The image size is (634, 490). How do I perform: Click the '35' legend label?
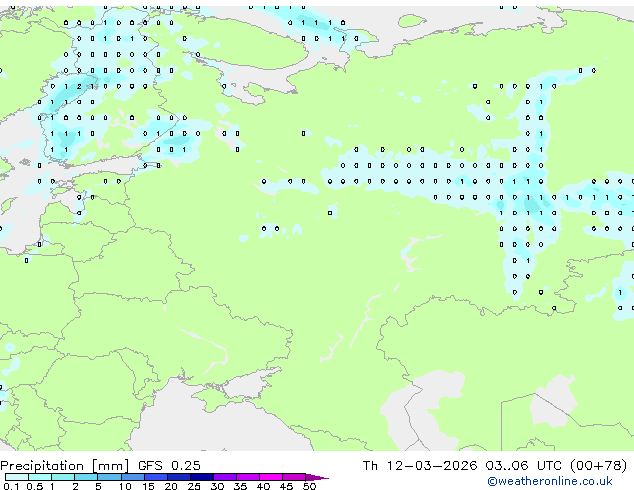(x=240, y=486)
